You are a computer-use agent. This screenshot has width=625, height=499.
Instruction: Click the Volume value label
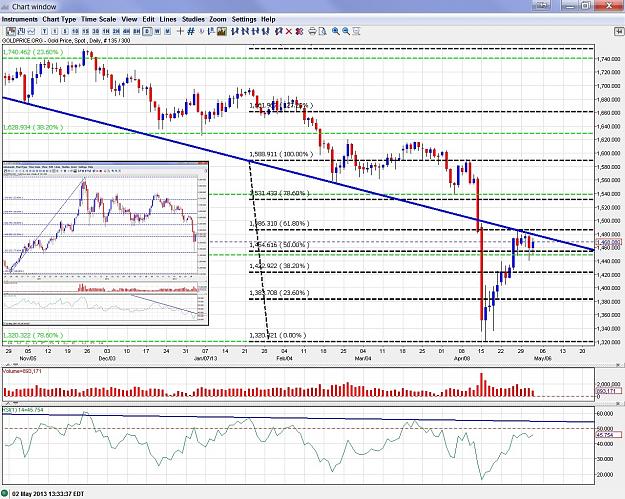pyautogui.click(x=22, y=371)
